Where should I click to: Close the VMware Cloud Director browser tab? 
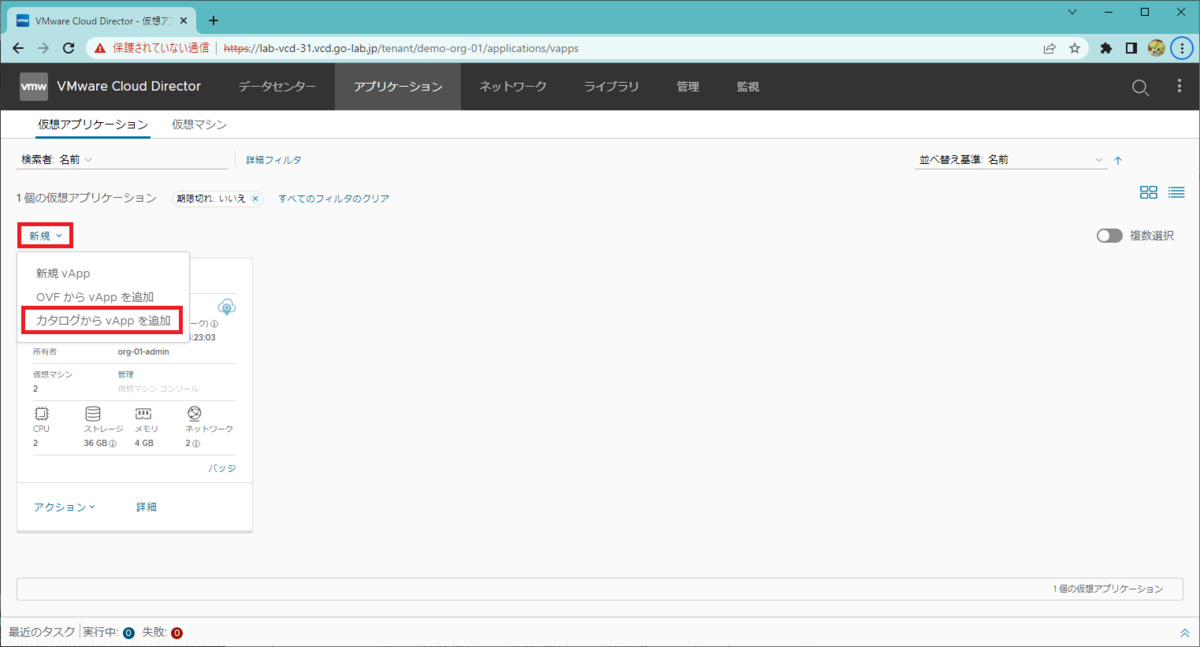coord(185,20)
